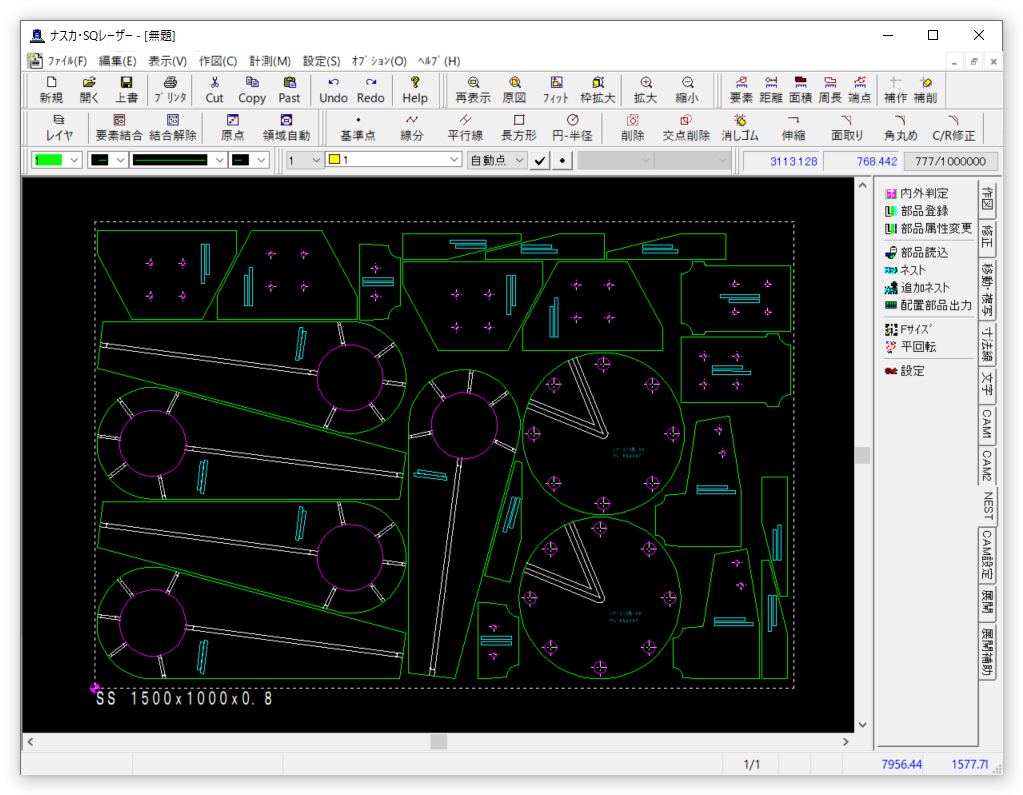The height and width of the screenshot is (795, 1023).
Task: Set the origin with 原点 tool
Action: (x=232, y=127)
